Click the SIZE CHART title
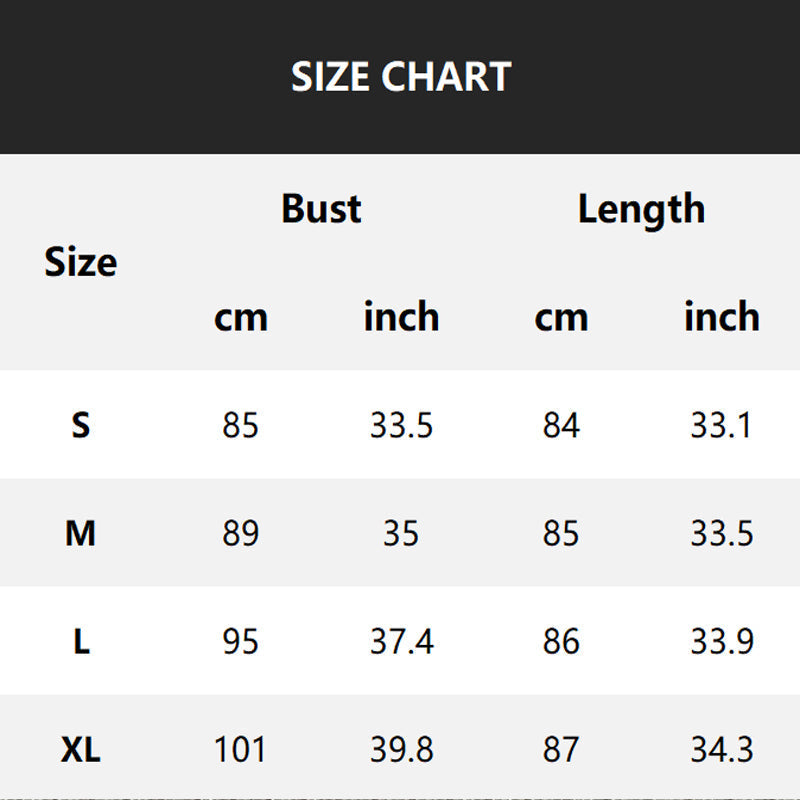800x800 pixels. [x=401, y=77]
